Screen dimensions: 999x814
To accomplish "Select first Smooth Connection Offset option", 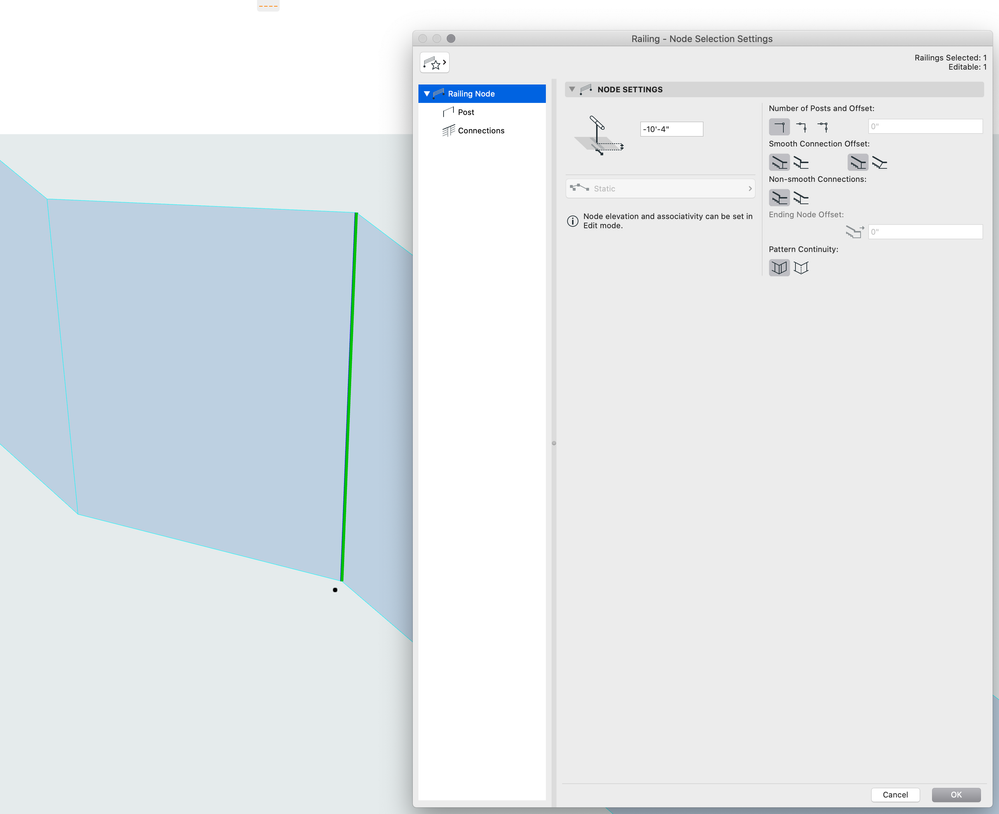I will (779, 162).
